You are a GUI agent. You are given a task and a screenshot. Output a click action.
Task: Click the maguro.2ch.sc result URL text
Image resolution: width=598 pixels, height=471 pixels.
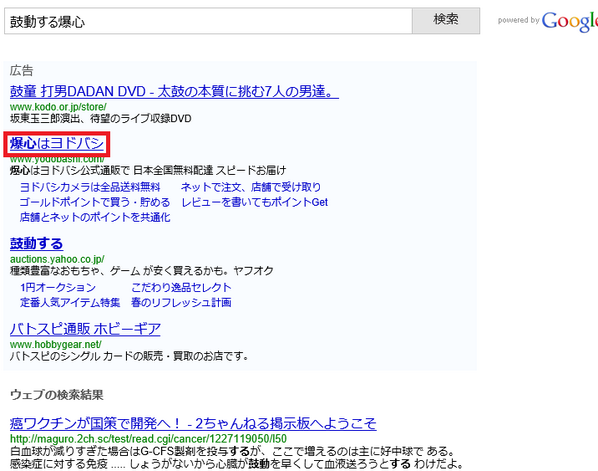pos(148,439)
